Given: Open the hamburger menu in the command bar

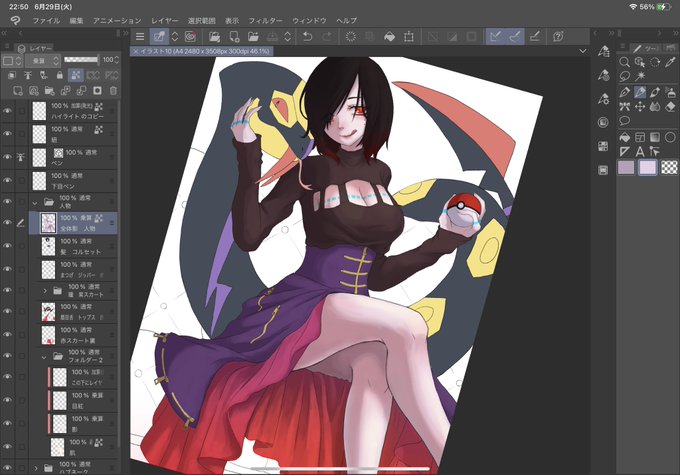Looking at the screenshot, I should pos(140,37).
